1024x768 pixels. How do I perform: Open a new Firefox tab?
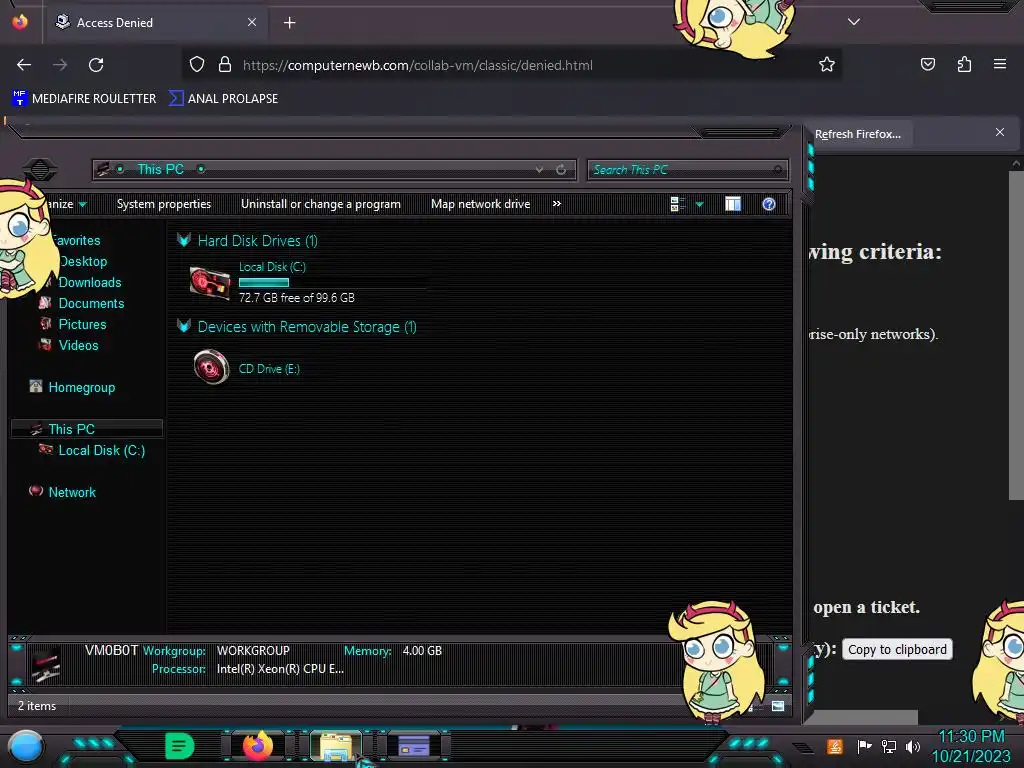289,23
